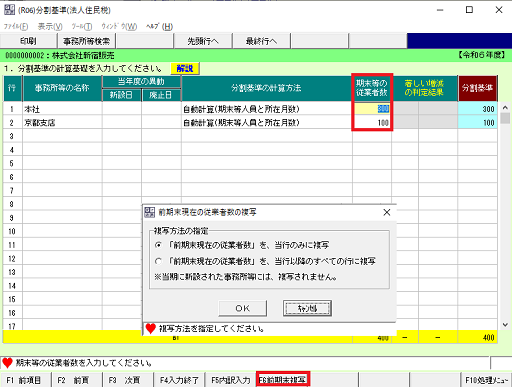Viewport: 512px width, 387px height.
Task: Click the 本社 office name cell
Action: tap(62, 109)
